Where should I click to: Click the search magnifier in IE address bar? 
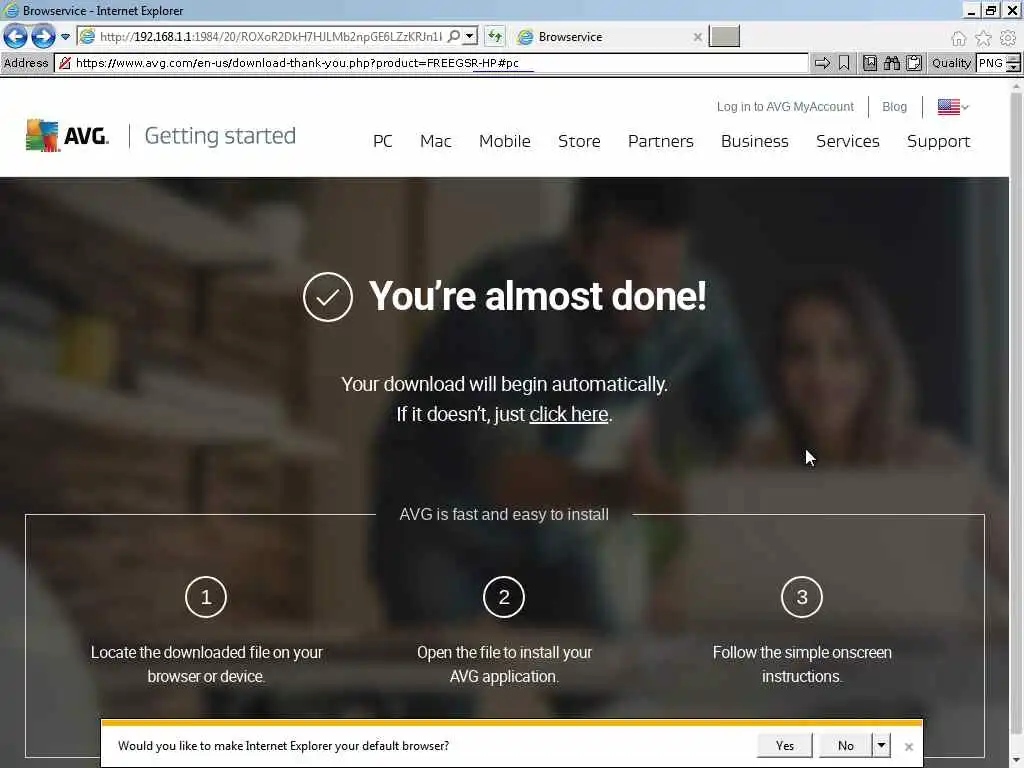click(x=453, y=37)
